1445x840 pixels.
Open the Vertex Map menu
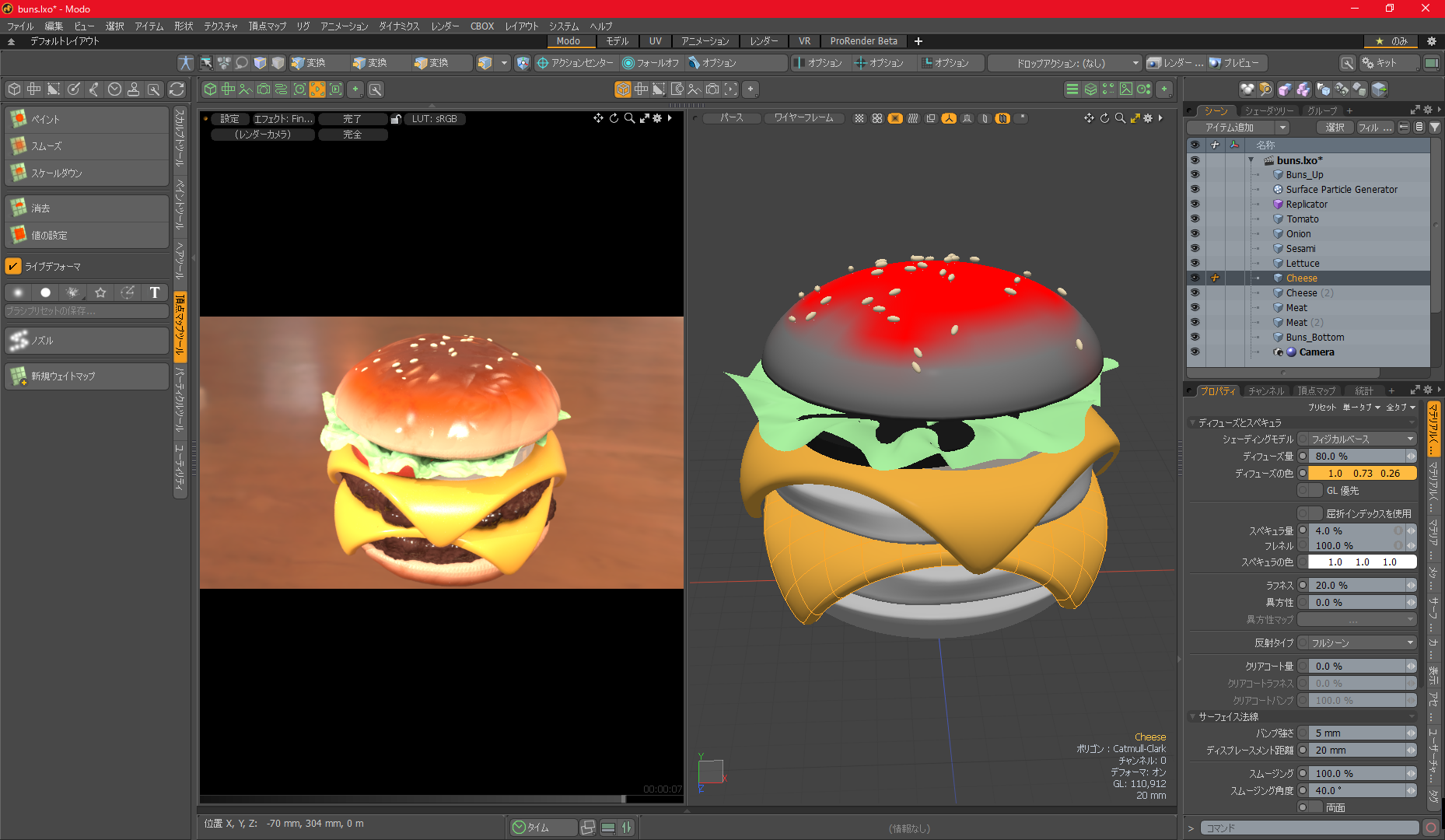point(267,26)
